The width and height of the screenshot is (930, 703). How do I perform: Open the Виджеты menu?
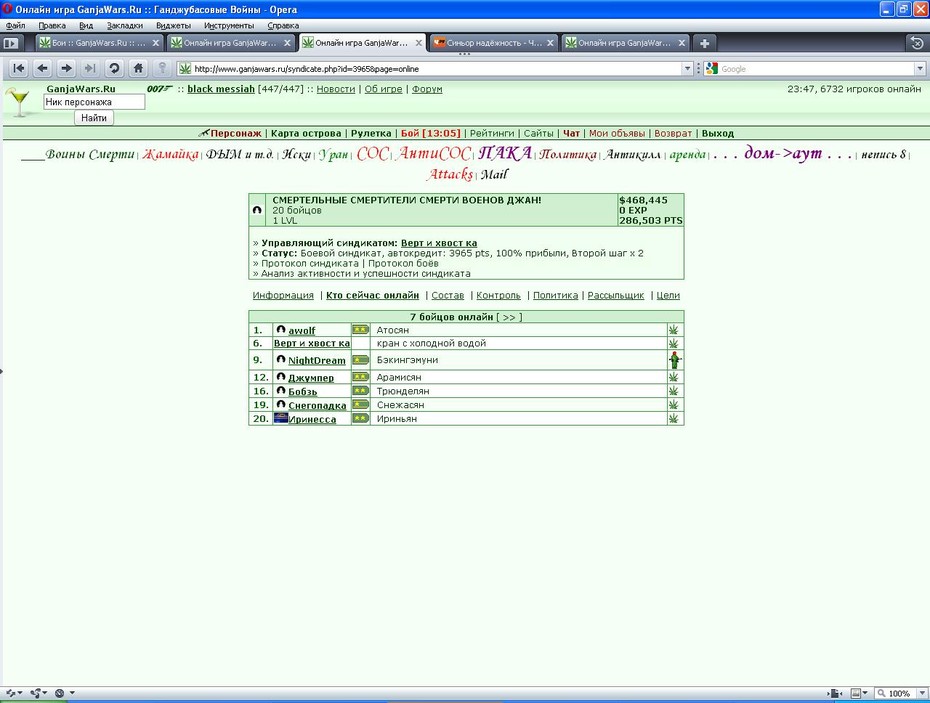pos(173,26)
